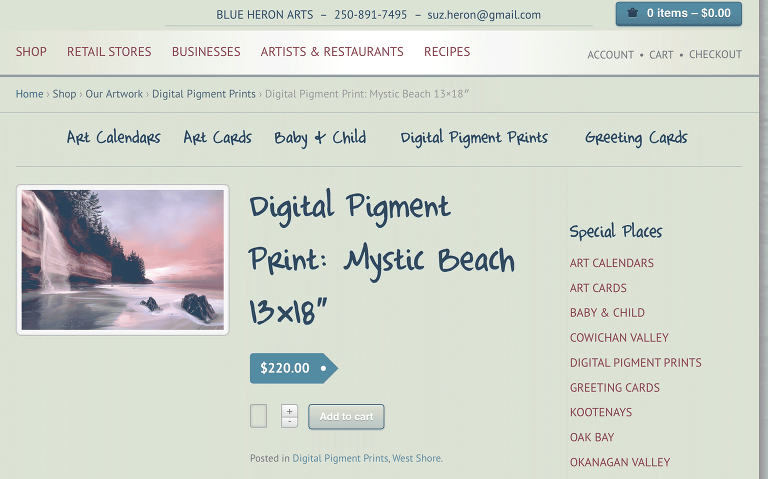Open Digital Pigment Prints category tab
The height and width of the screenshot is (479, 768).
pyautogui.click(x=474, y=138)
